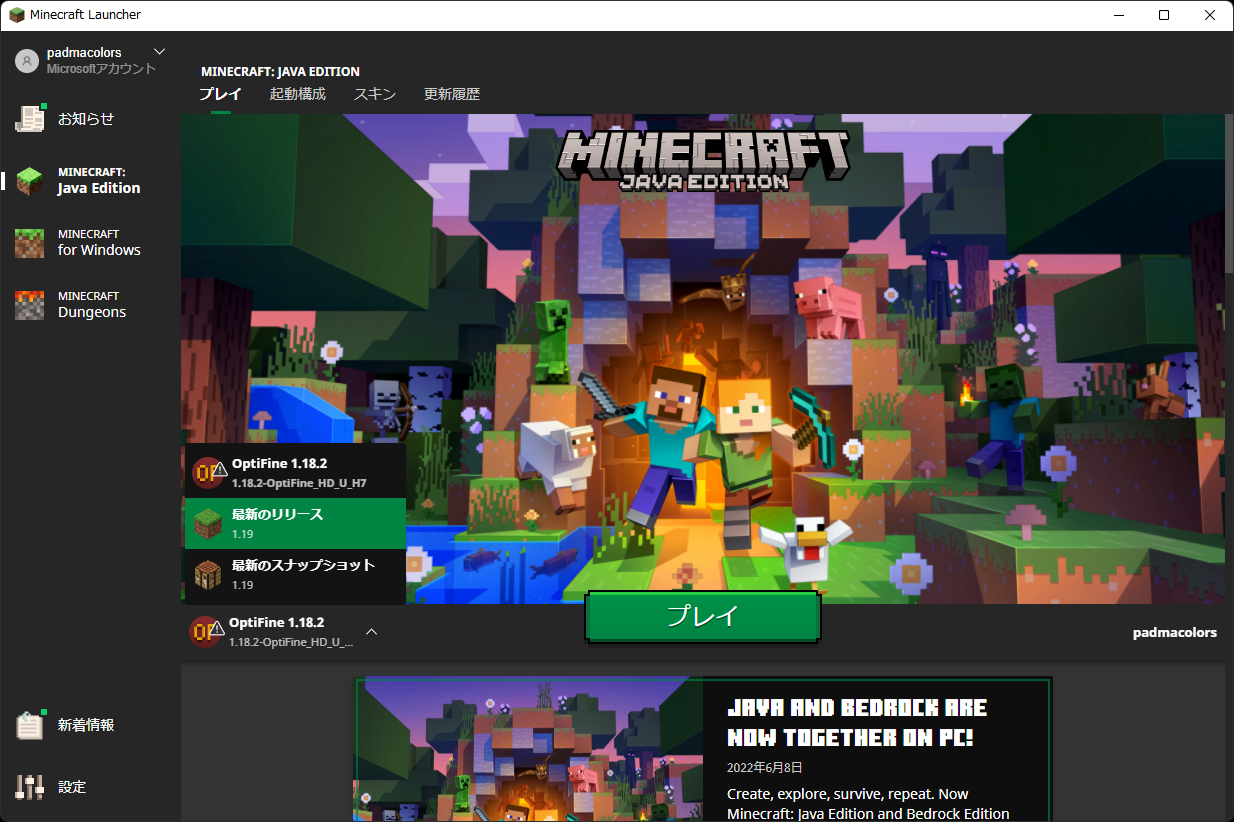Click Microsoftアカウント label

pos(102,69)
